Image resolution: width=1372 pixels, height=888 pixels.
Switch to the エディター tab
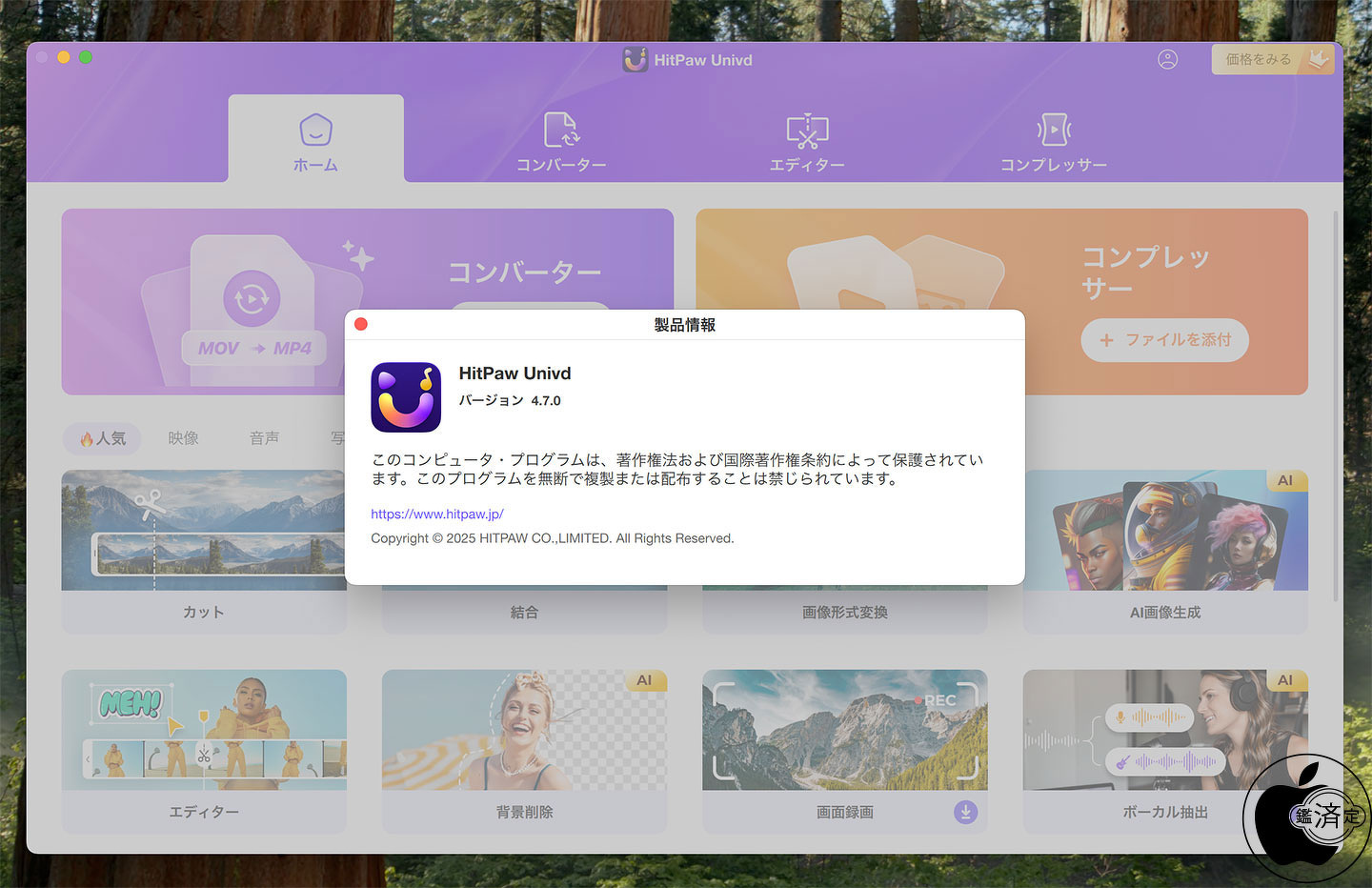click(807, 143)
